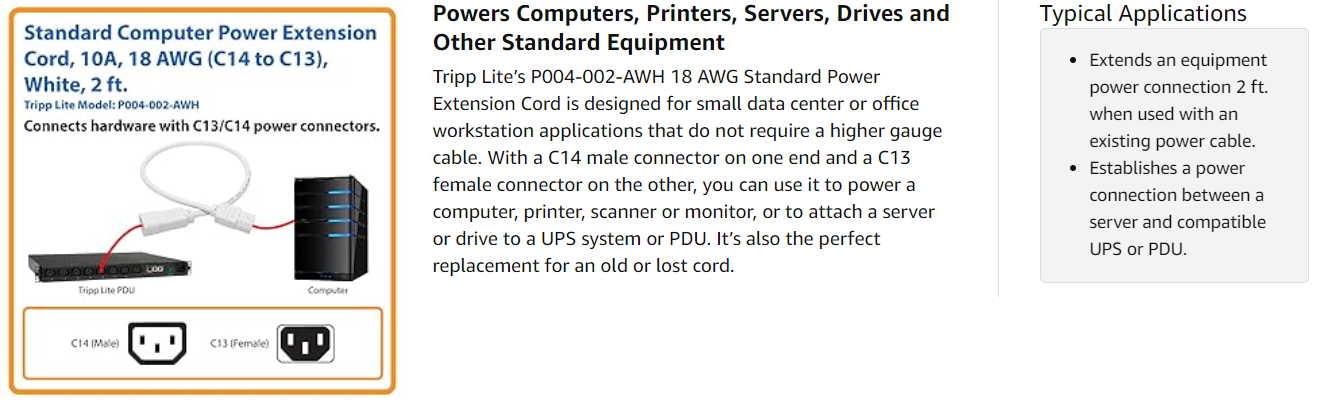Click the Tripp Lite Model P004-002-AWH text
The image size is (1338, 400).
[x=111, y=104]
